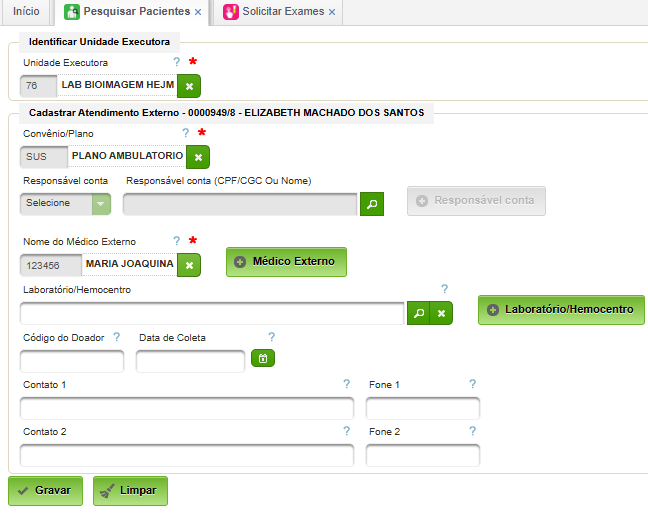
Task: Click the Gravar button
Action: click(x=45, y=491)
